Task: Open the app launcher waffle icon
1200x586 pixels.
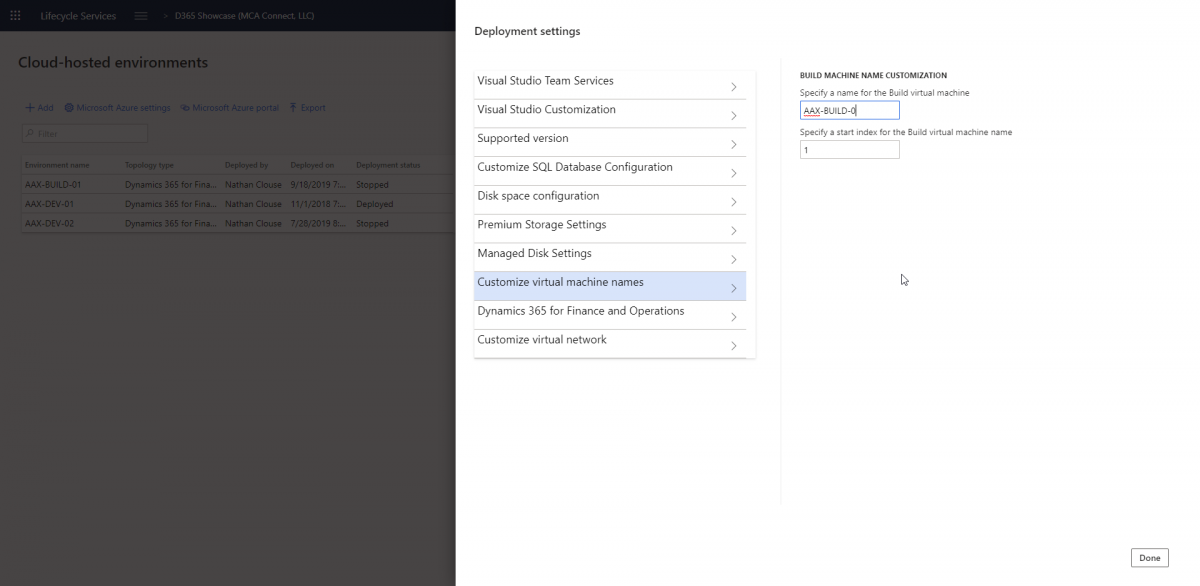Action: 15,15
